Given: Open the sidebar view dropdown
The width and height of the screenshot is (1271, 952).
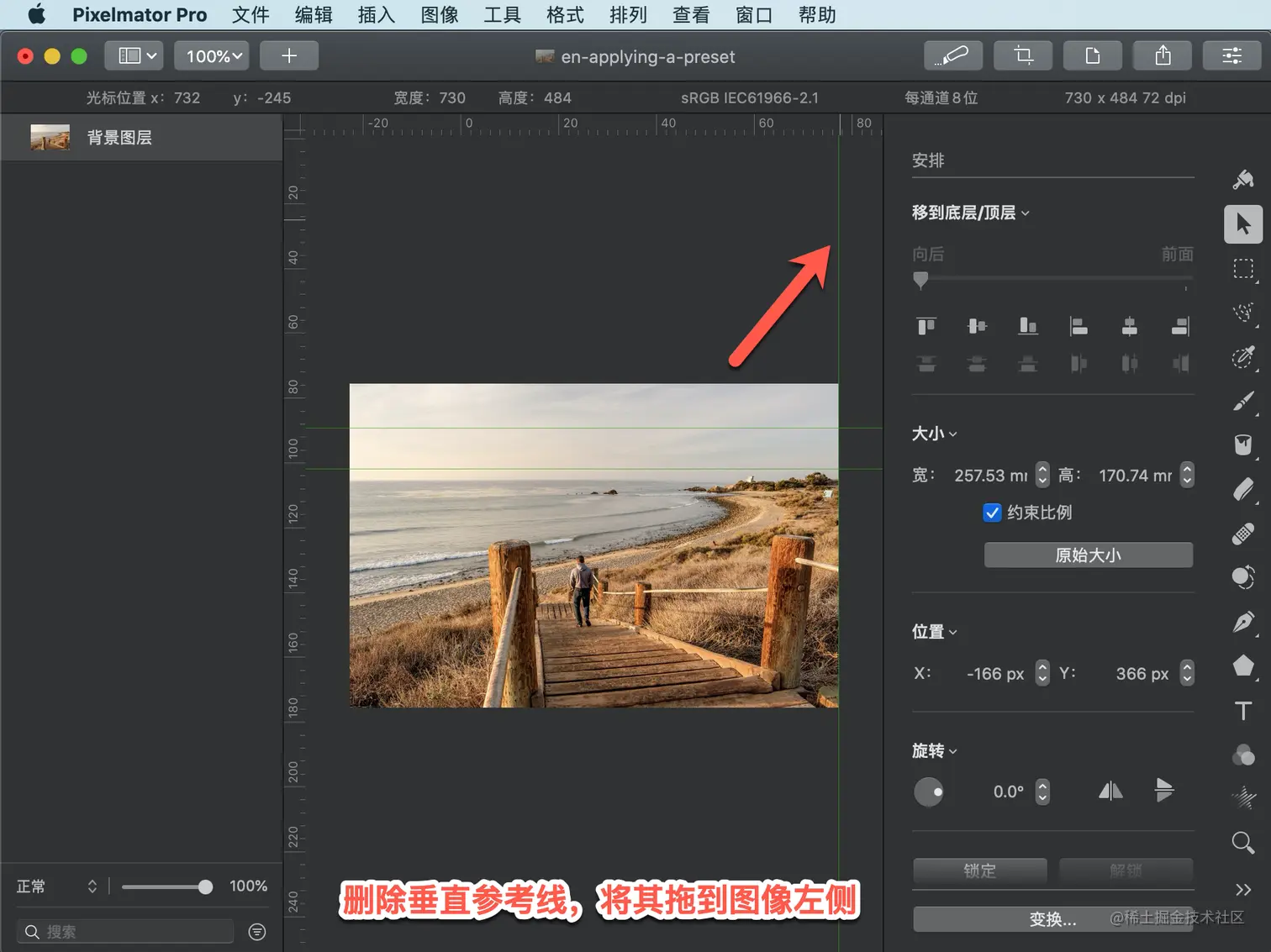Looking at the screenshot, I should (x=134, y=56).
